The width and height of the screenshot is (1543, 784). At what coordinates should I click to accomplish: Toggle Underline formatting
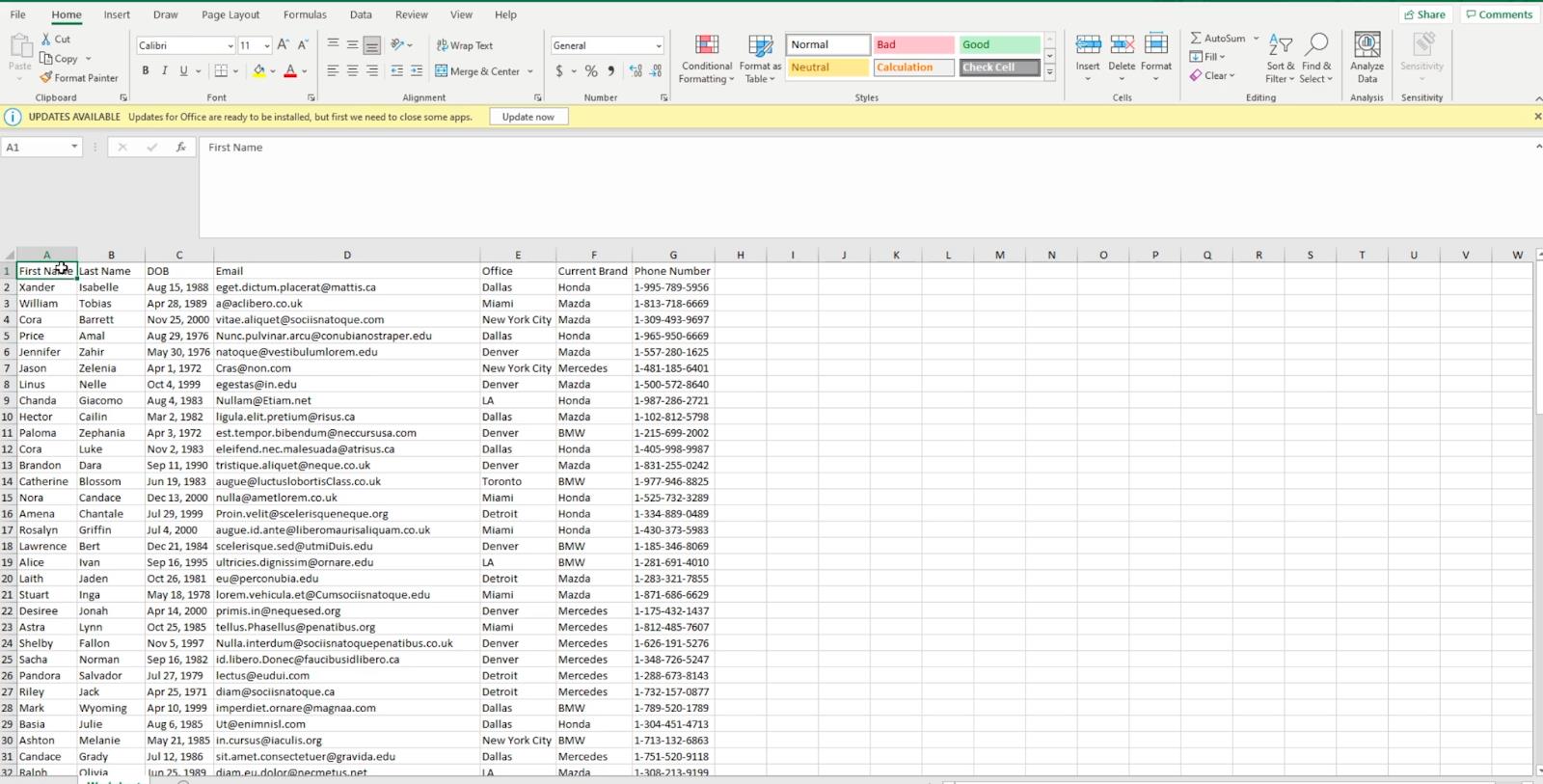pos(183,71)
